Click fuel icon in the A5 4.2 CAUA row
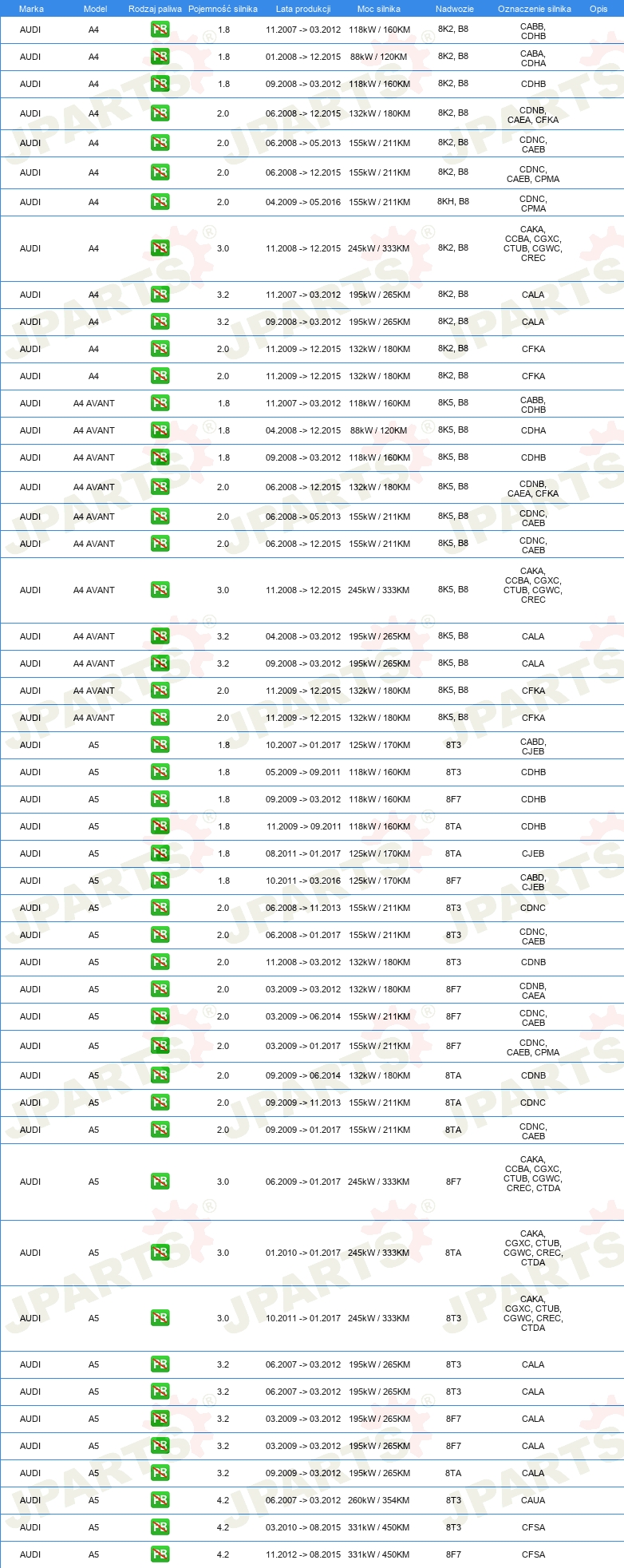 pyautogui.click(x=160, y=1500)
